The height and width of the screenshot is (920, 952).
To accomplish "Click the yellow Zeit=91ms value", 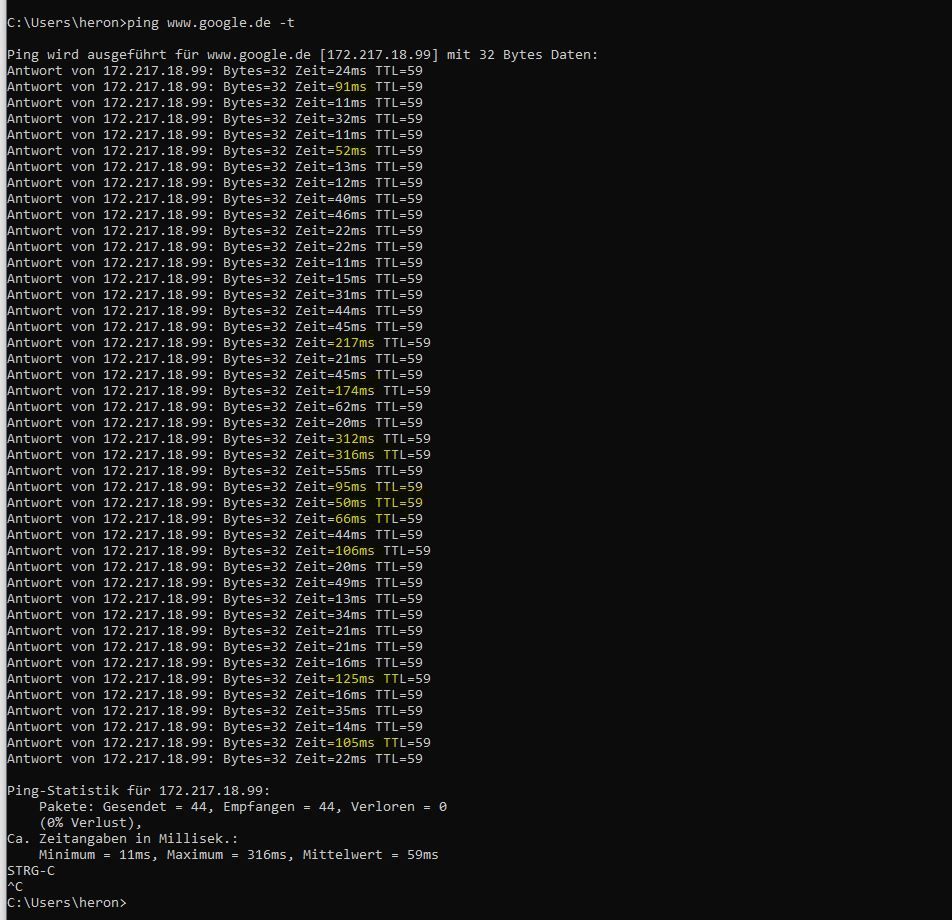I will tap(331, 87).
